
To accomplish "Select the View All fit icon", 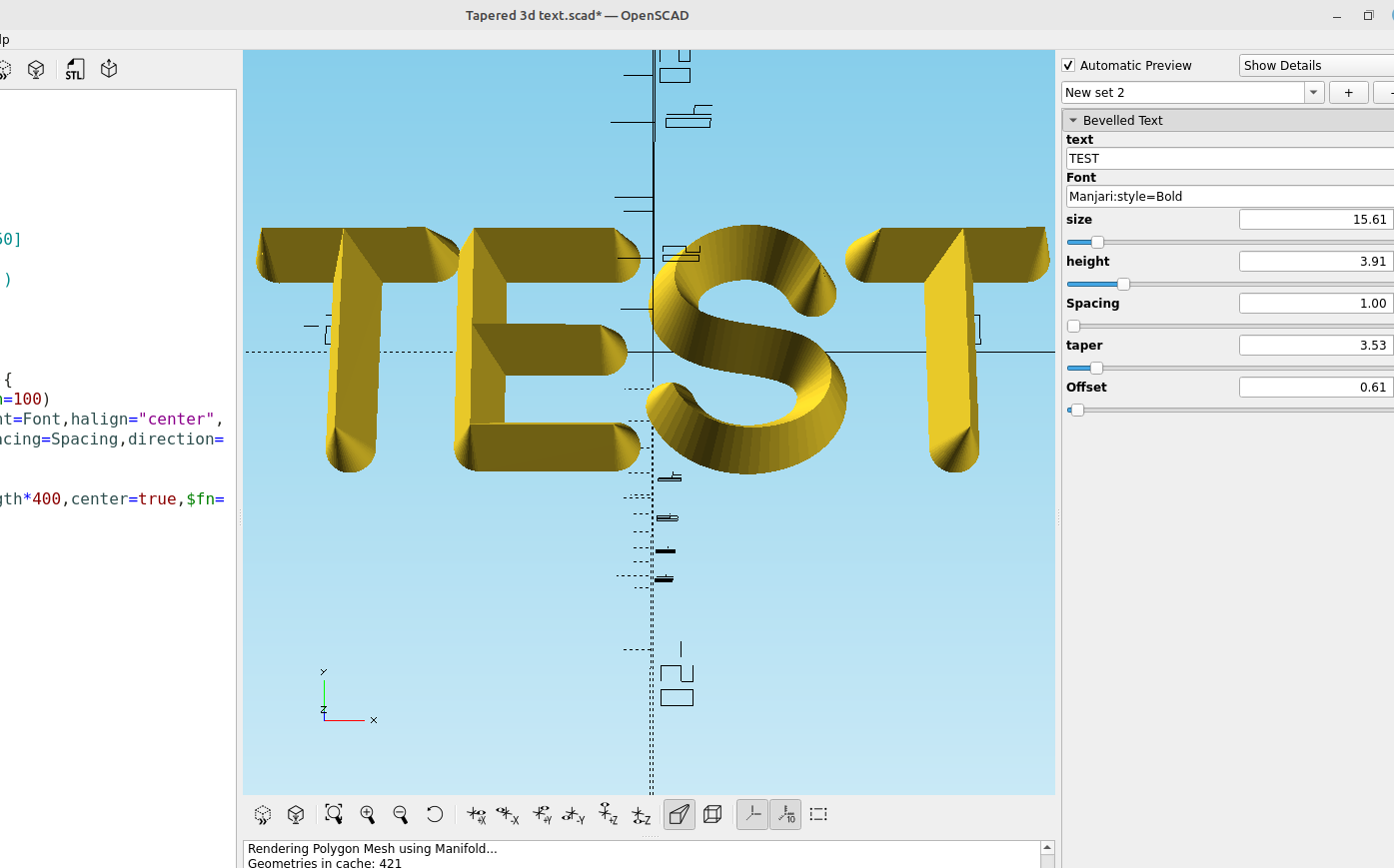I will (x=334, y=814).
